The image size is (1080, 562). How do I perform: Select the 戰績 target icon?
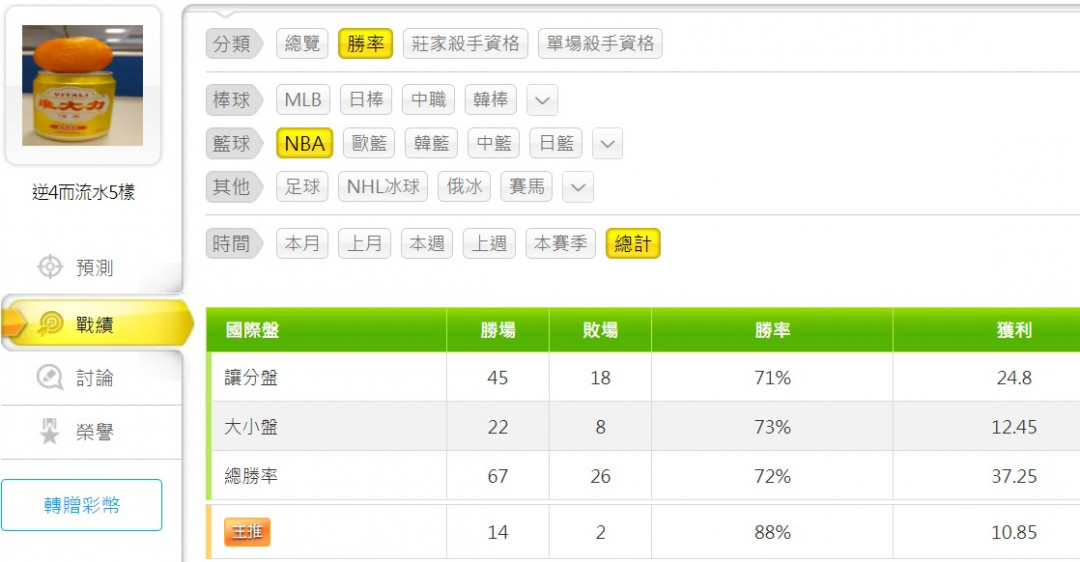tap(50, 324)
